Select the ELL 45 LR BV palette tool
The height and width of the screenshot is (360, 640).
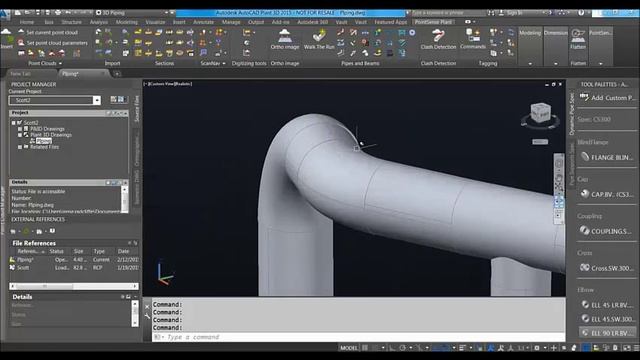pyautogui.click(x=607, y=305)
